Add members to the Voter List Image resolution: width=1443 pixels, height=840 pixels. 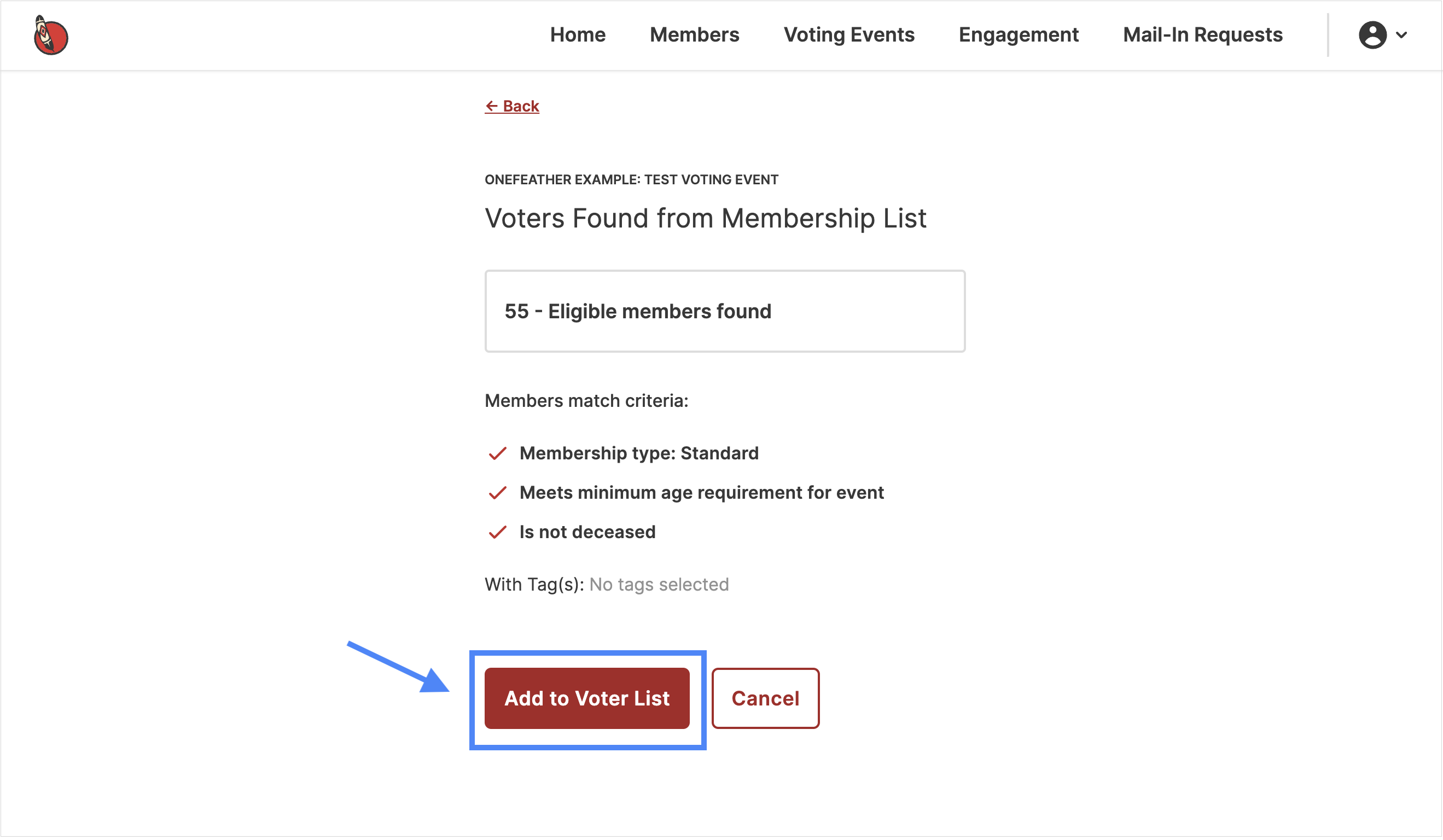587,698
